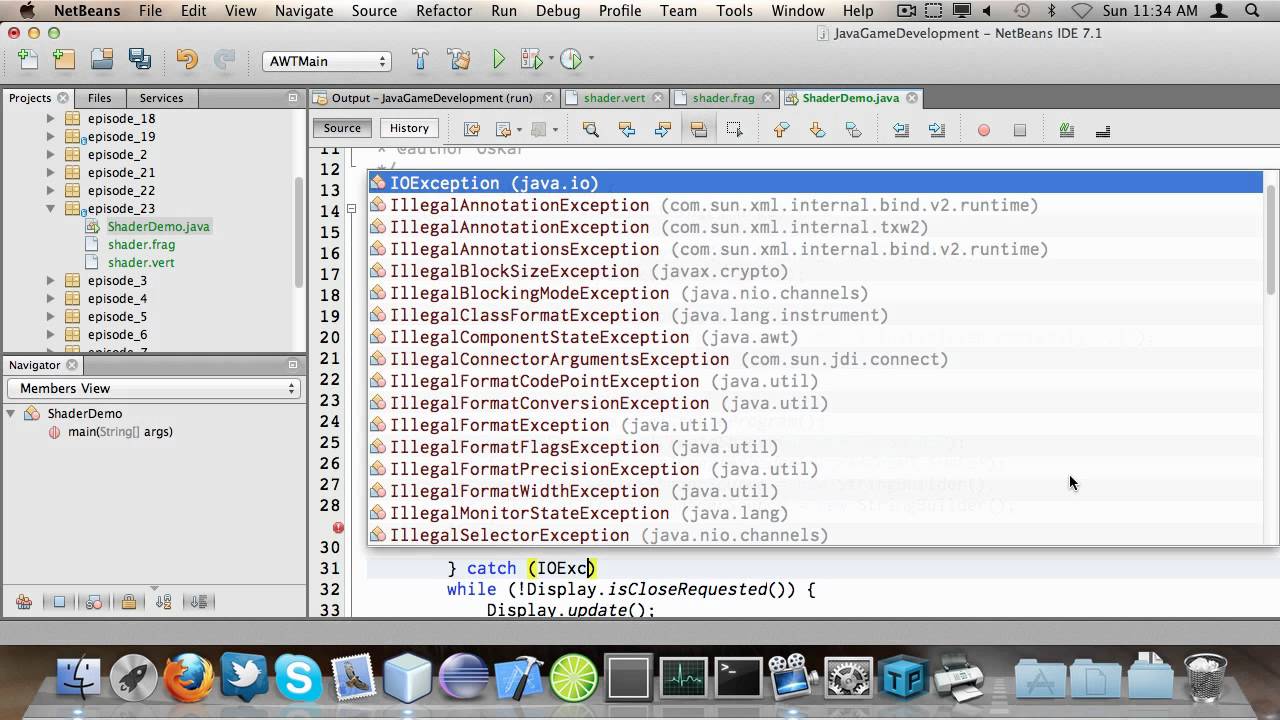The width and height of the screenshot is (1280, 720).
Task: Close the ShaderDemo.java tab
Action: click(911, 98)
